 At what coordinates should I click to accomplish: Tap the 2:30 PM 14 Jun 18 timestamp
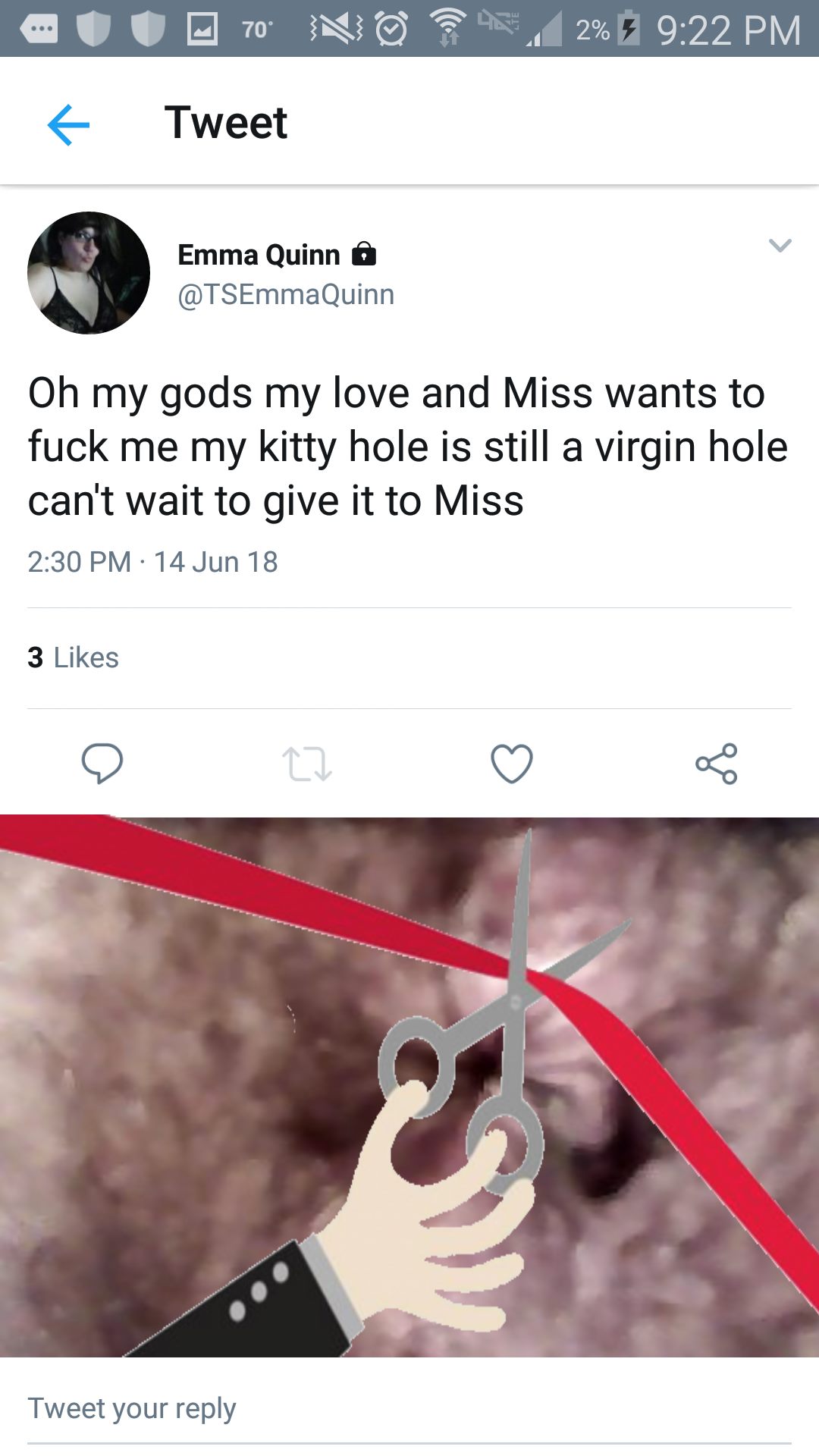click(x=152, y=562)
